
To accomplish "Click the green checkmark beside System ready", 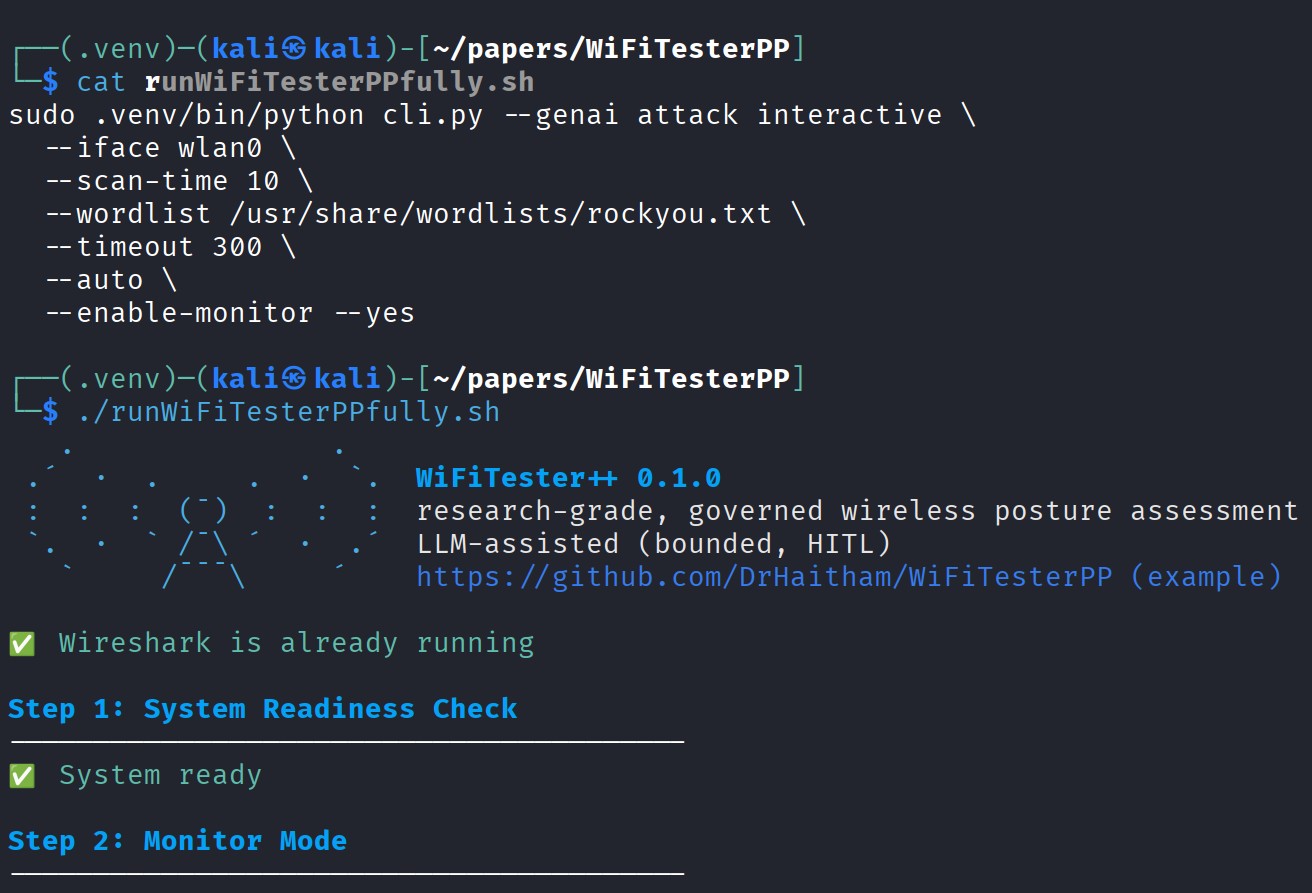I will click(x=21, y=776).
